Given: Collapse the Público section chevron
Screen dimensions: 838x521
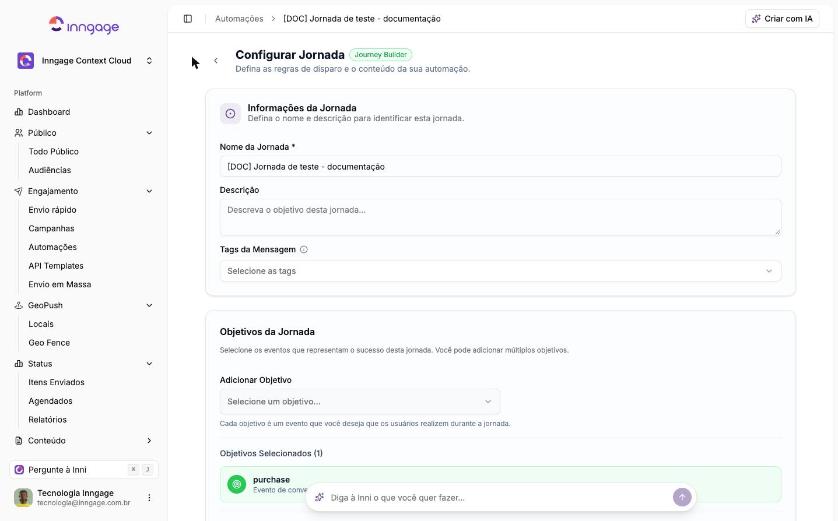Looking at the screenshot, I should click(x=149, y=133).
